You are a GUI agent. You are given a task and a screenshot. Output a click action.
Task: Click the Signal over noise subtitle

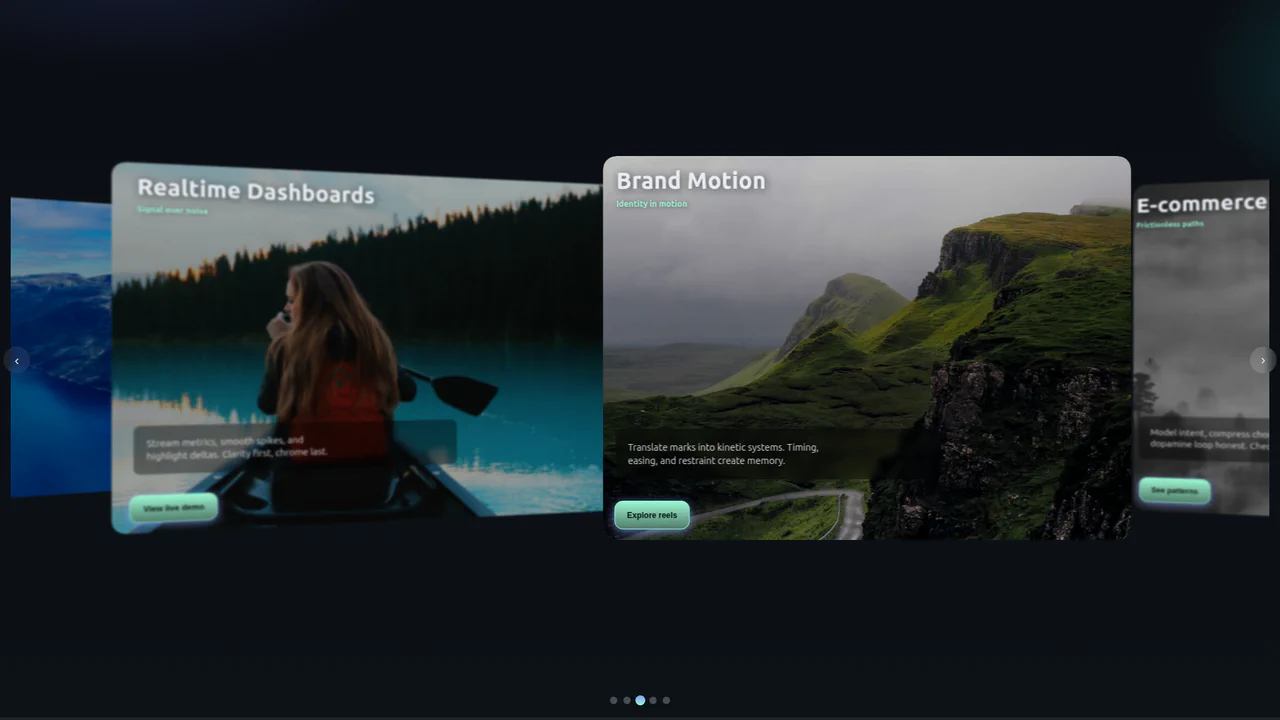click(x=173, y=210)
